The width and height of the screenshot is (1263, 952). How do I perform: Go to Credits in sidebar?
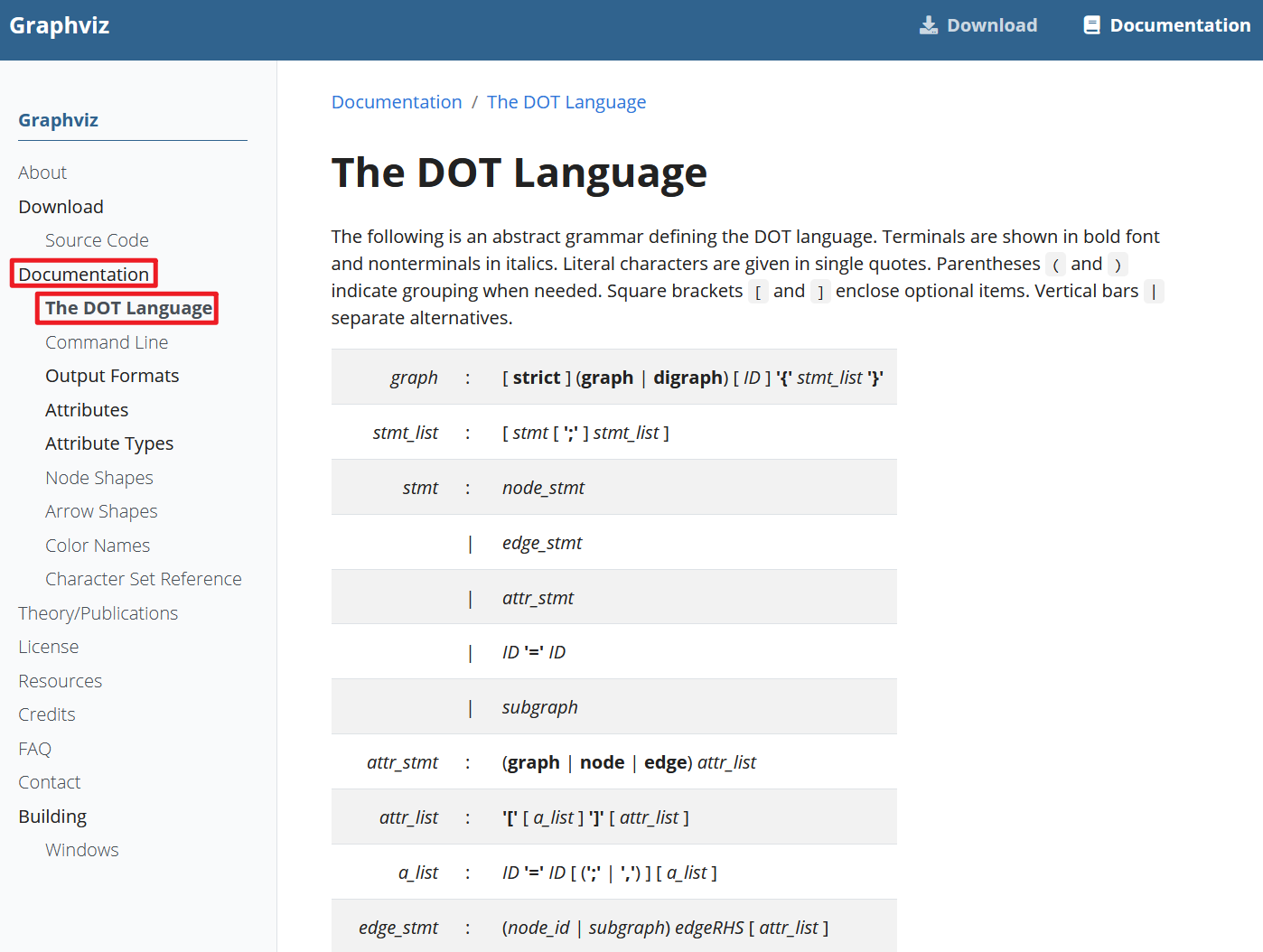click(47, 714)
